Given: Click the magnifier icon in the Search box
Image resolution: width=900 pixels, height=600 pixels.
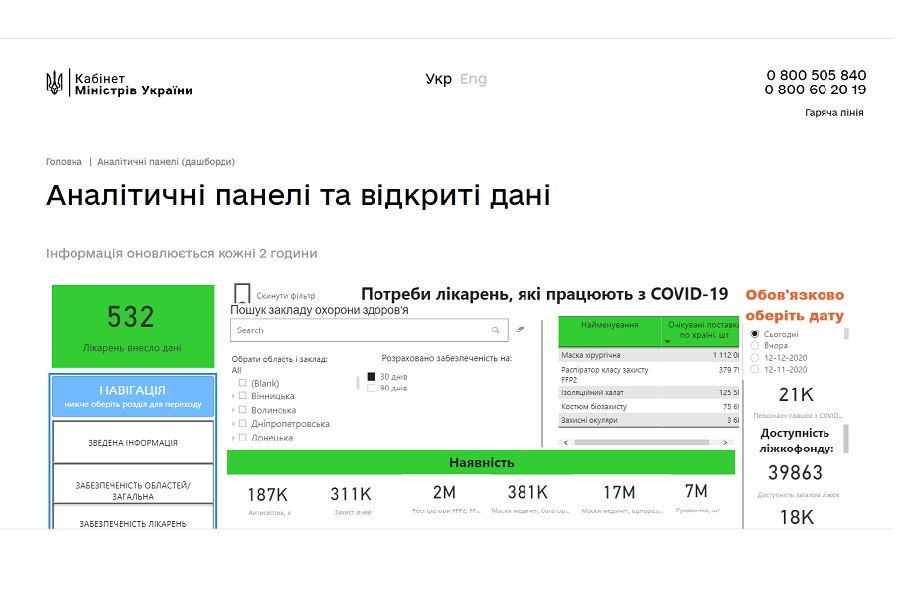Looking at the screenshot, I should [x=495, y=330].
